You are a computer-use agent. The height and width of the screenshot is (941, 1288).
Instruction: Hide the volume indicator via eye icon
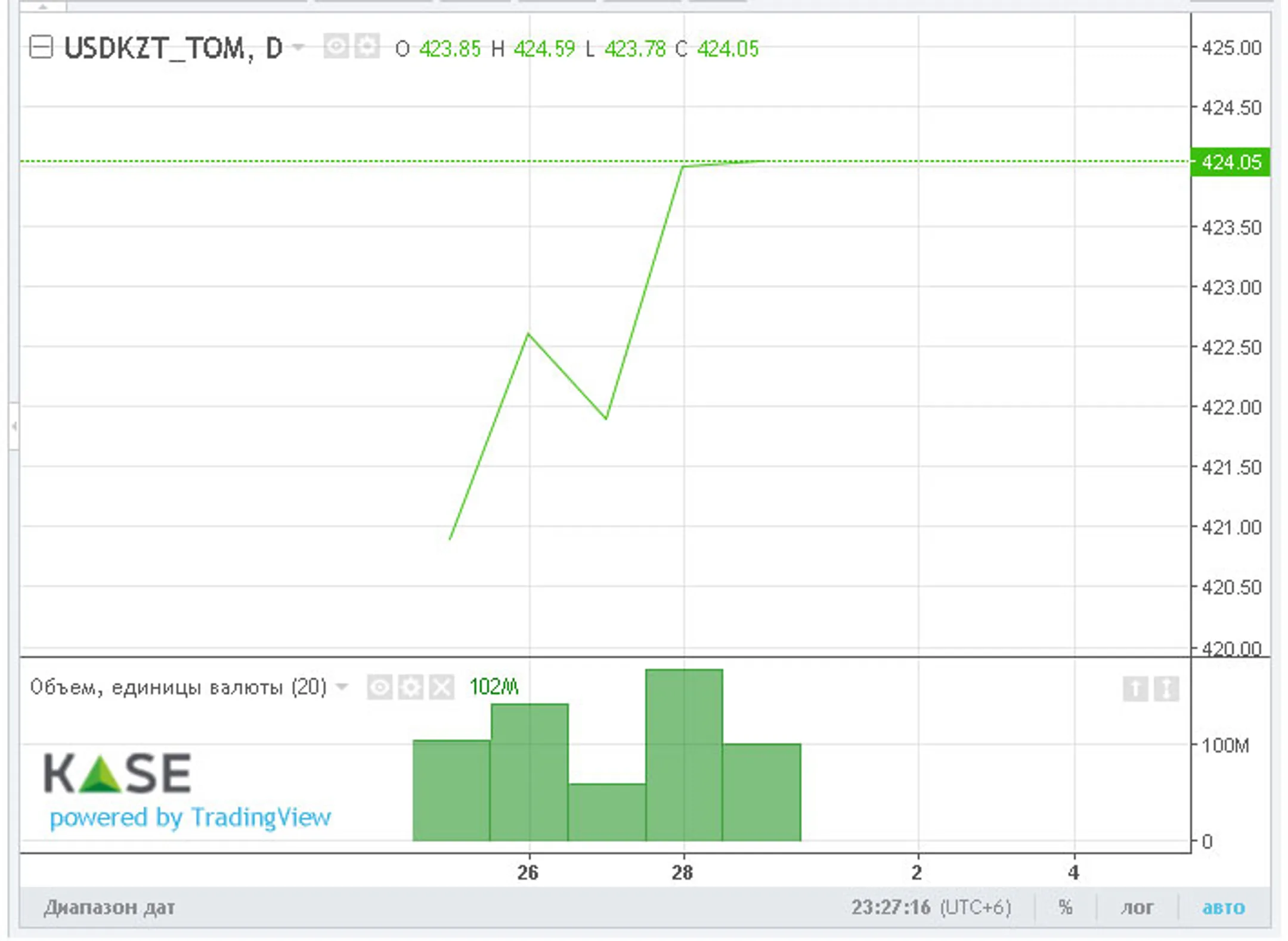[379, 688]
